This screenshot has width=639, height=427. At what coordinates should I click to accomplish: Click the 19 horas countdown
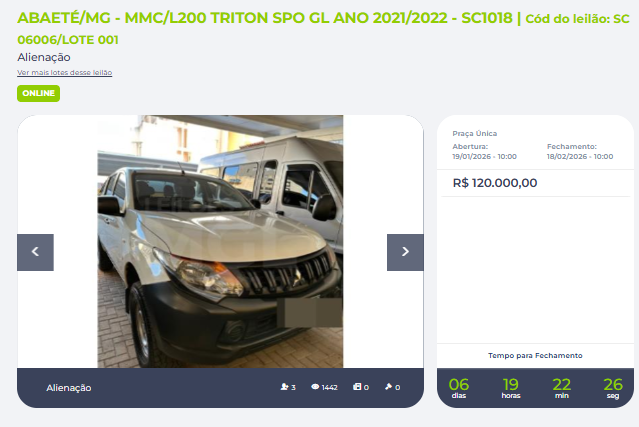[x=511, y=388]
